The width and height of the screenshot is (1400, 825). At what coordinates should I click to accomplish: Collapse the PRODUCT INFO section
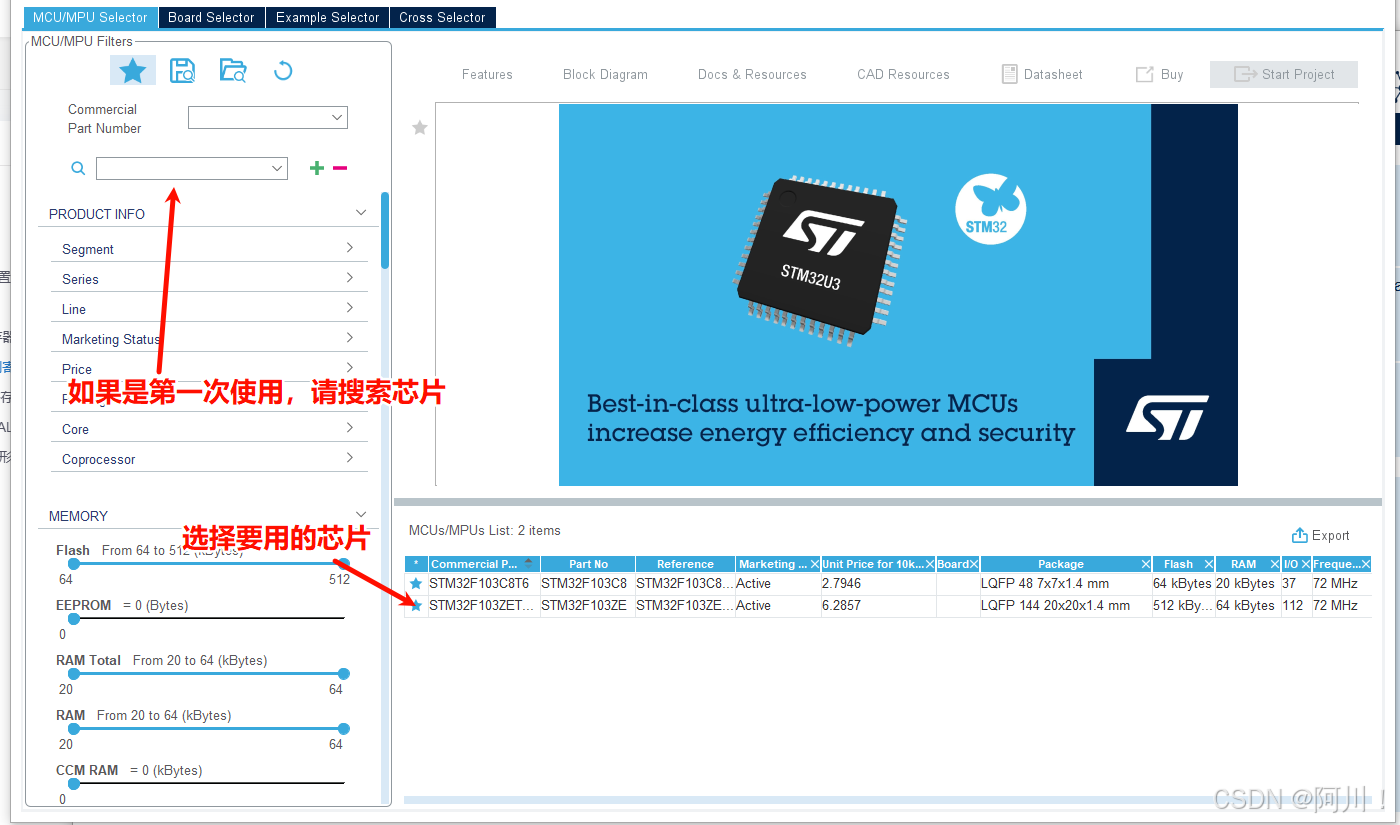[361, 213]
